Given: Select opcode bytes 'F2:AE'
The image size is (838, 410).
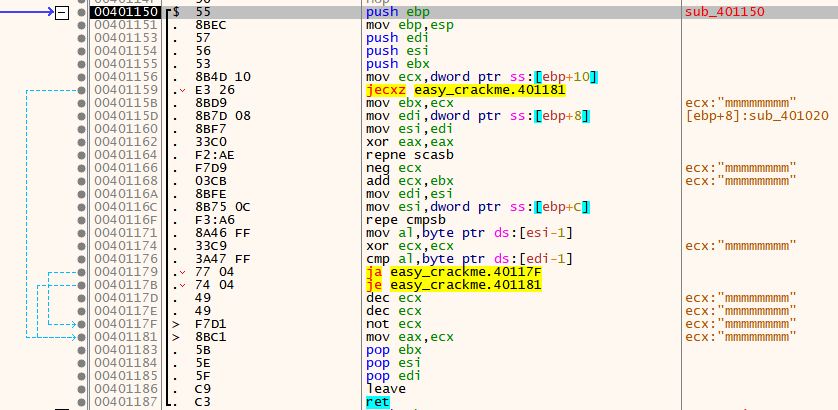Looking at the screenshot, I should [215, 155].
